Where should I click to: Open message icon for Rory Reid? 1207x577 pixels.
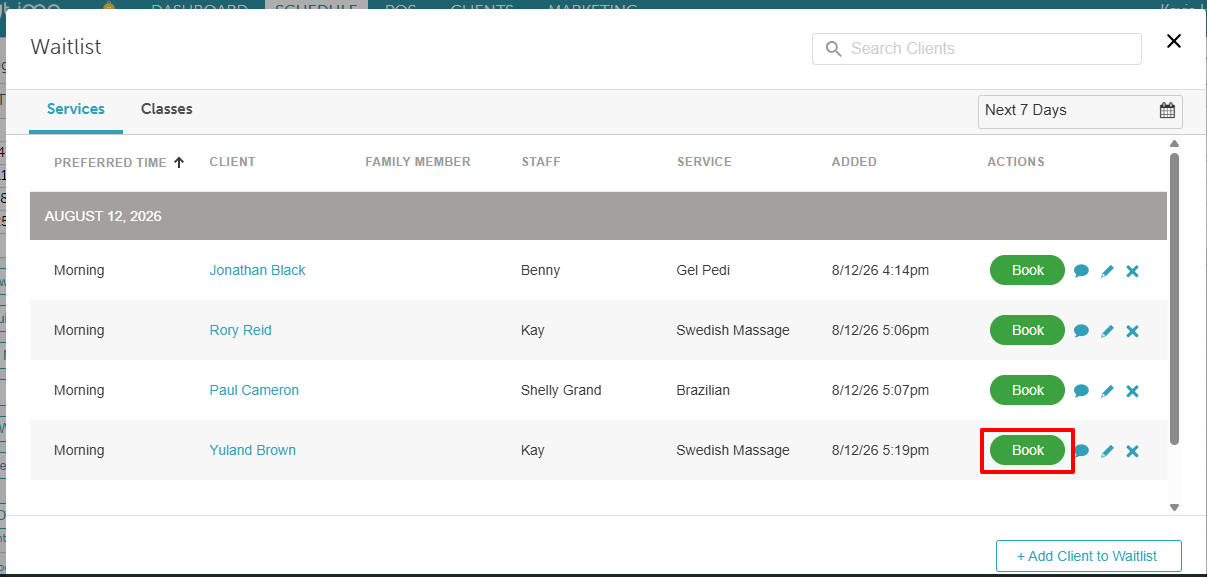point(1081,331)
